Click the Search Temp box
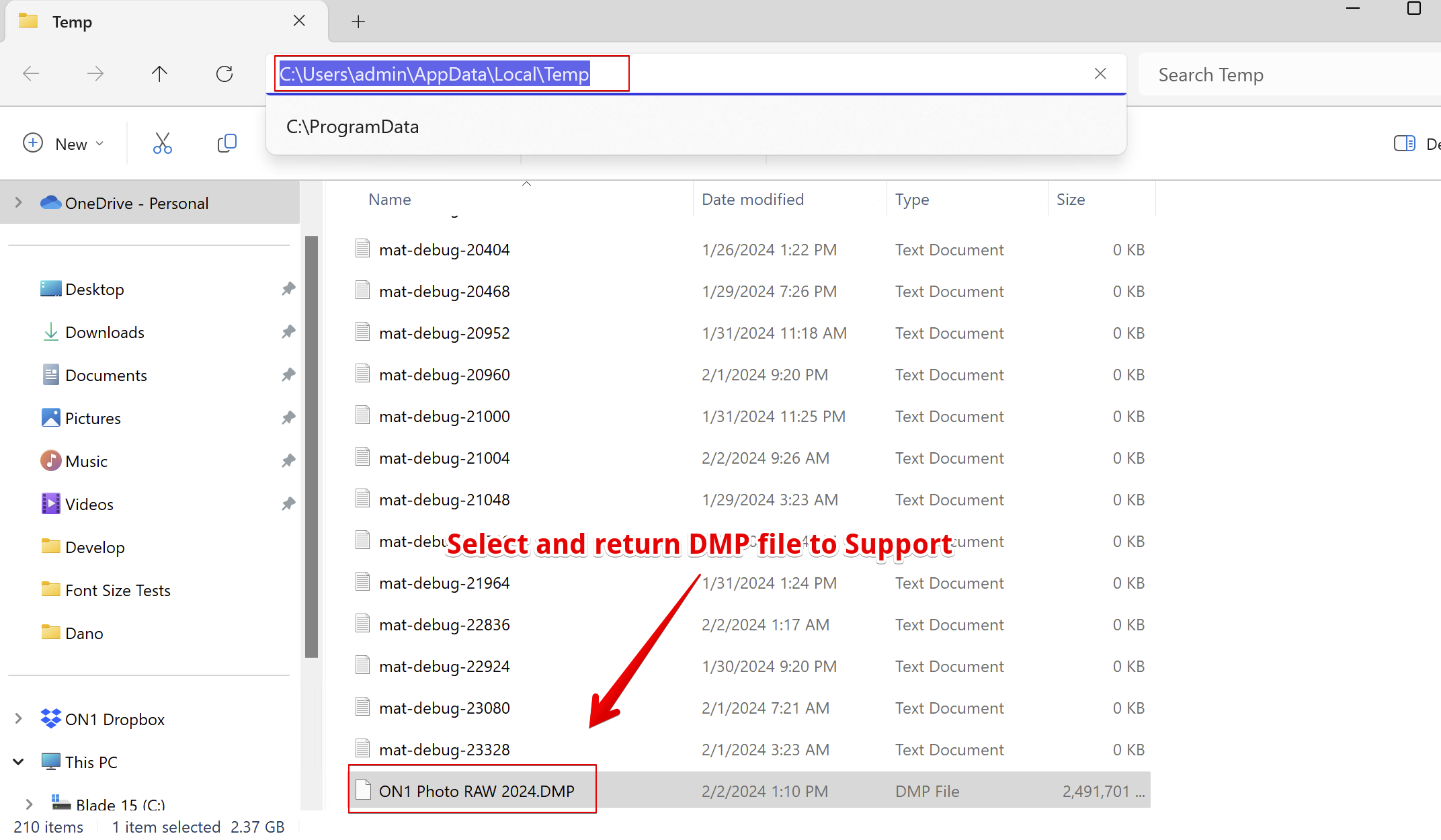The image size is (1441, 840). pos(1289,75)
